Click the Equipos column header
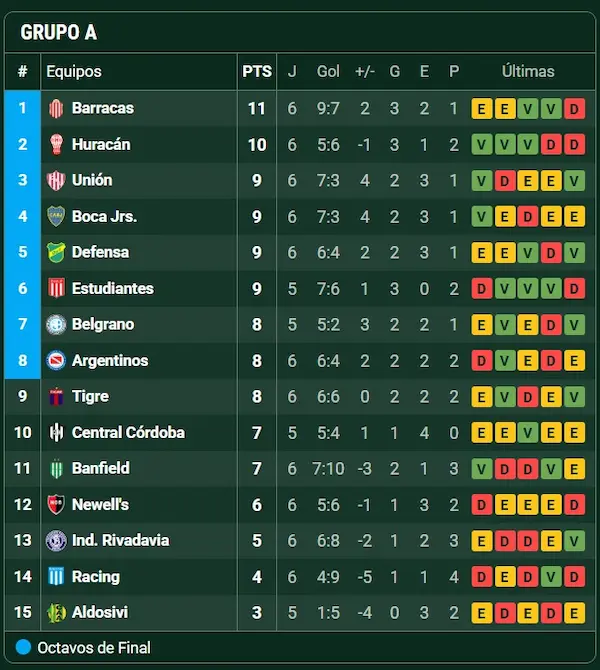This screenshot has height=670, width=600. 74,71
